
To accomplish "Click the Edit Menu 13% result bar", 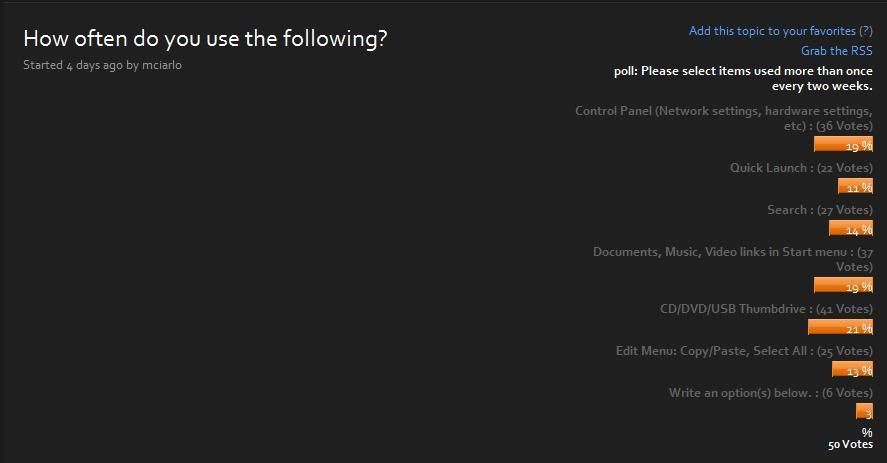I will tap(852, 369).
